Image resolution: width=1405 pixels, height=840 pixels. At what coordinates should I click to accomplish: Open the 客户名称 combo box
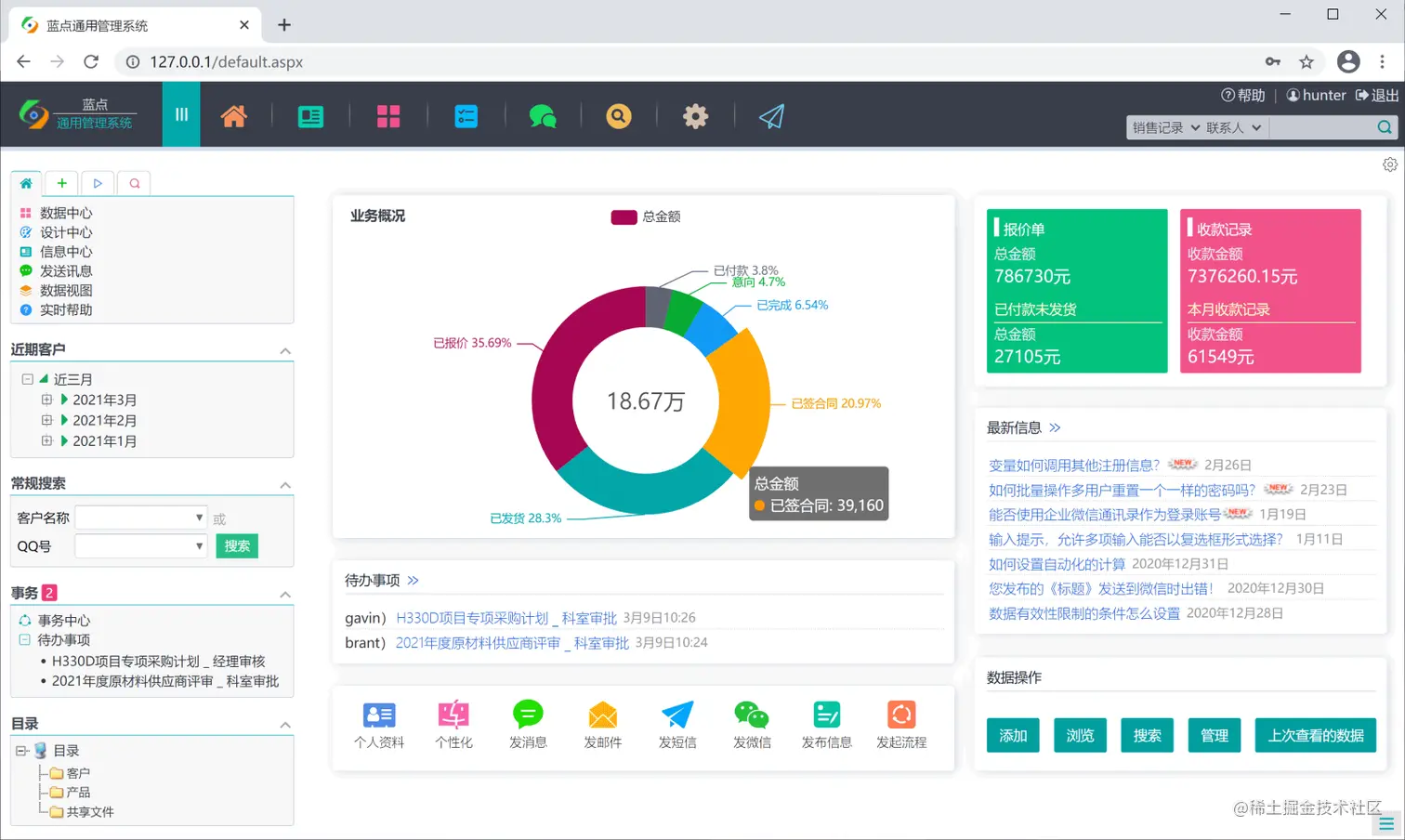pyautogui.click(x=140, y=518)
